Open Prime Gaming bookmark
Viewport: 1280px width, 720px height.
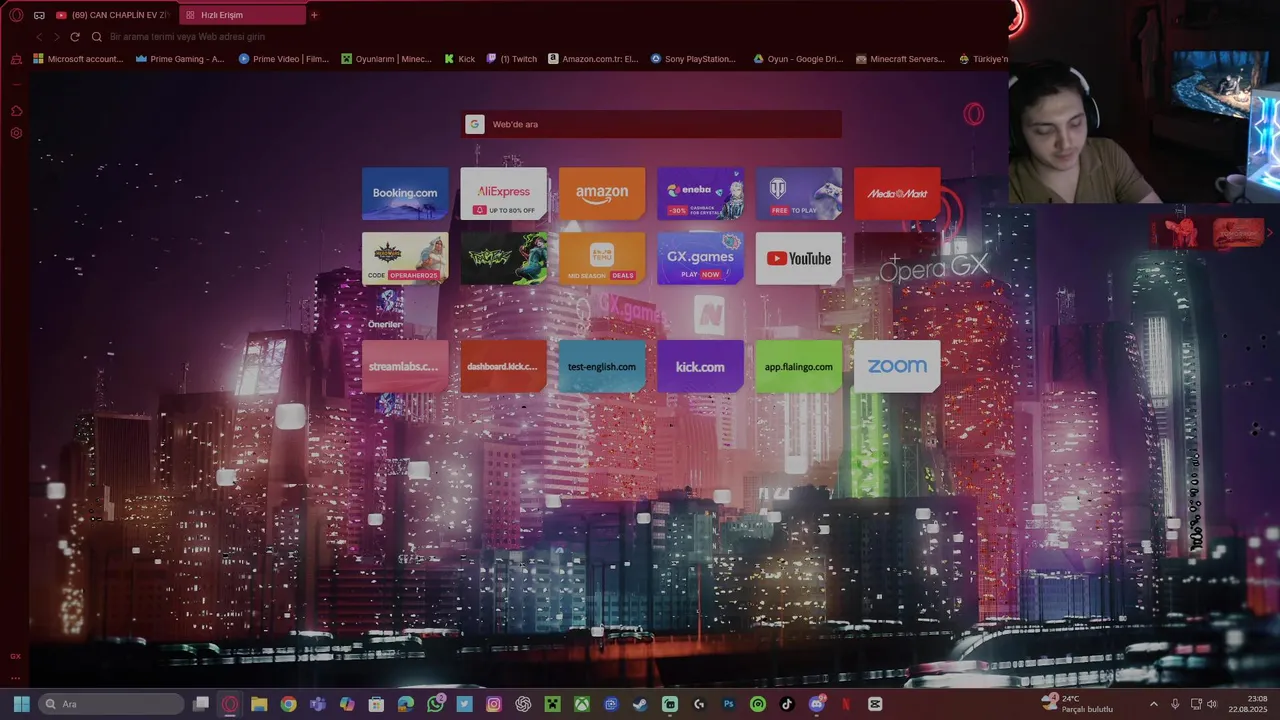pyautogui.click(x=180, y=59)
